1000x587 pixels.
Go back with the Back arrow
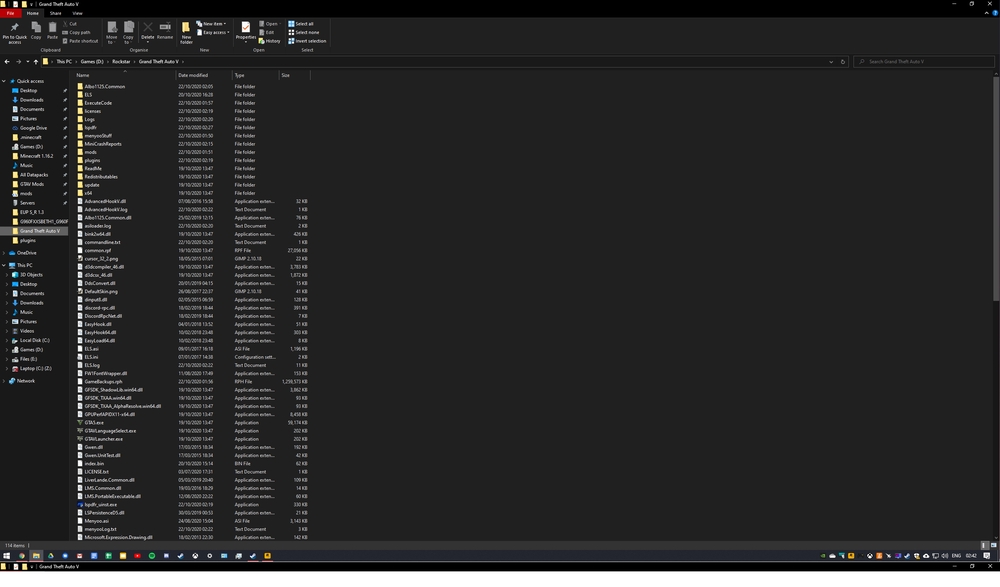point(7,62)
